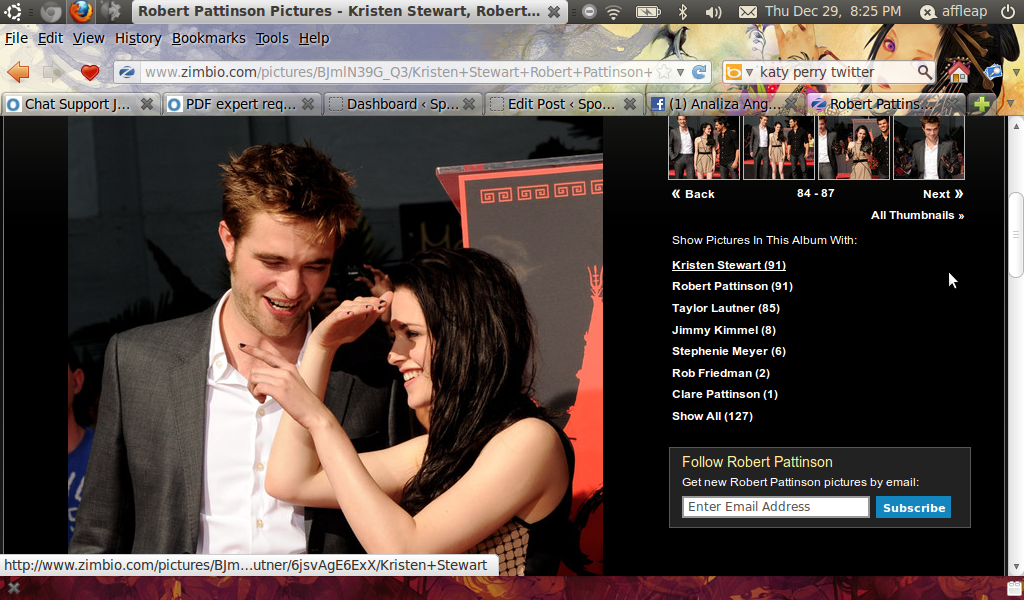1024x600 pixels.
Task: Open the Help menu
Action: (313, 39)
